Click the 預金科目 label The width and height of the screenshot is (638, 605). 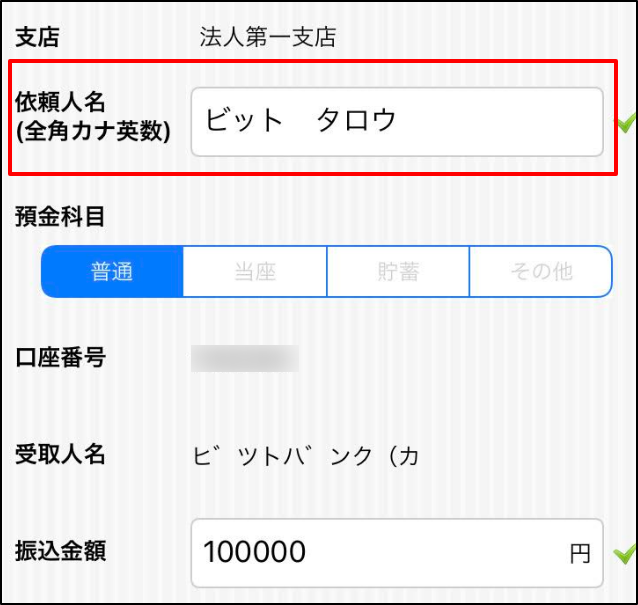click(x=60, y=216)
